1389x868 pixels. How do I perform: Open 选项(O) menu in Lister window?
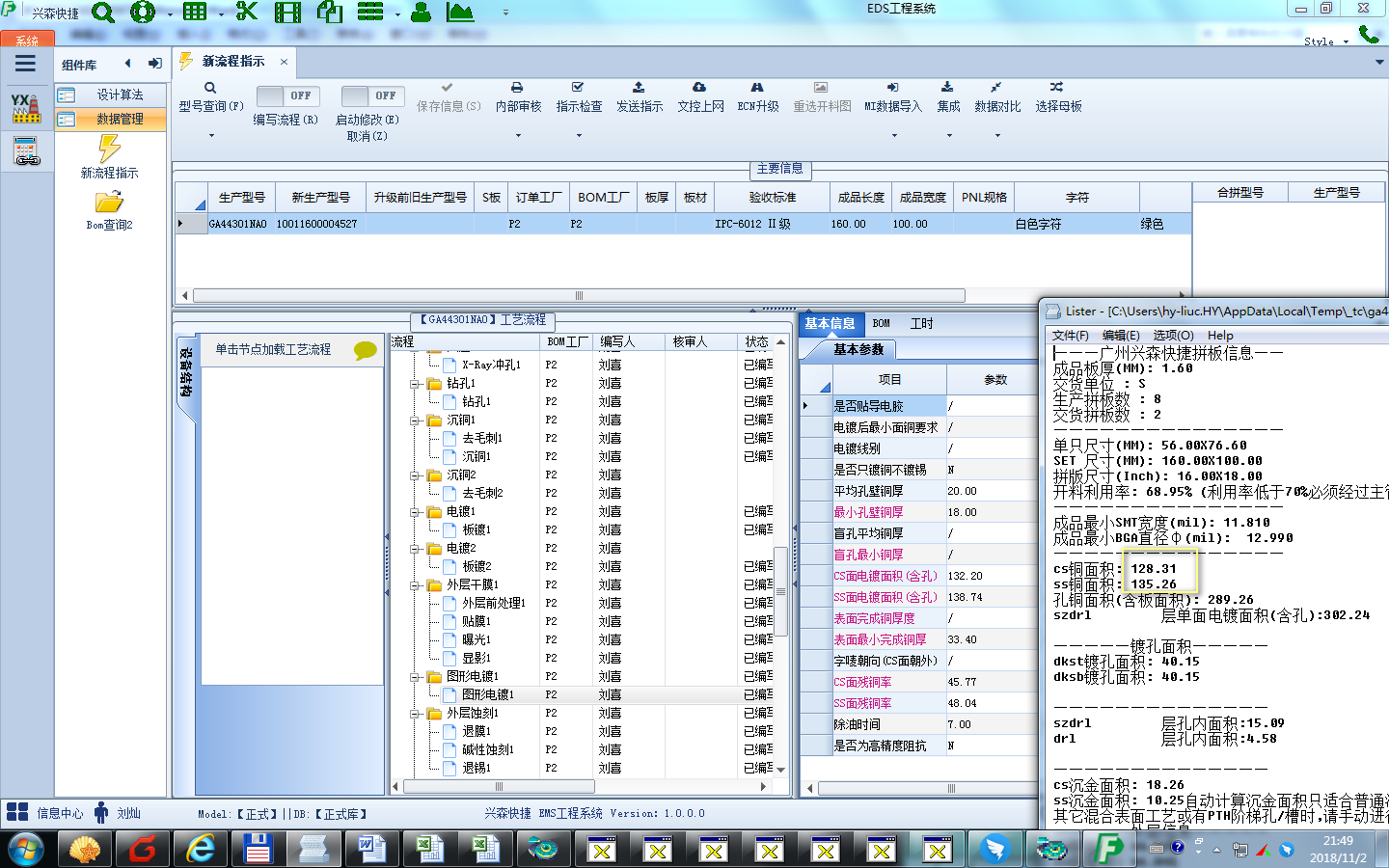pyautogui.click(x=1173, y=336)
